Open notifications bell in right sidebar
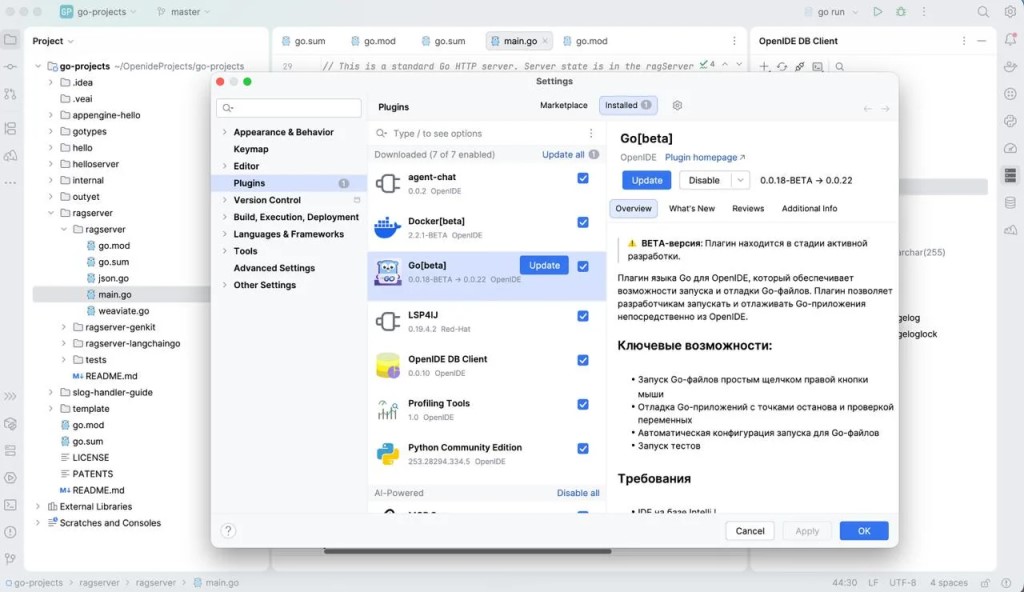This screenshot has width=1024, height=592. [x=1010, y=40]
